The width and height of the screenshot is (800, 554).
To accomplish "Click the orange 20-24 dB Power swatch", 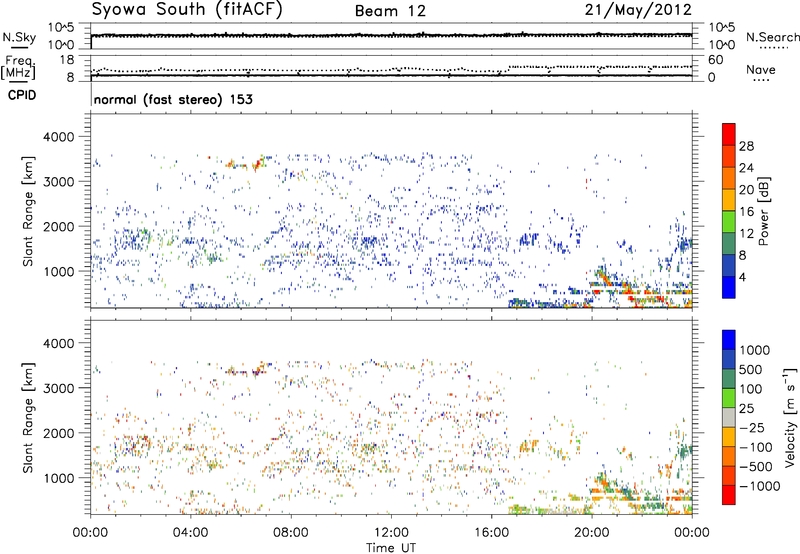I will [x=729, y=178].
